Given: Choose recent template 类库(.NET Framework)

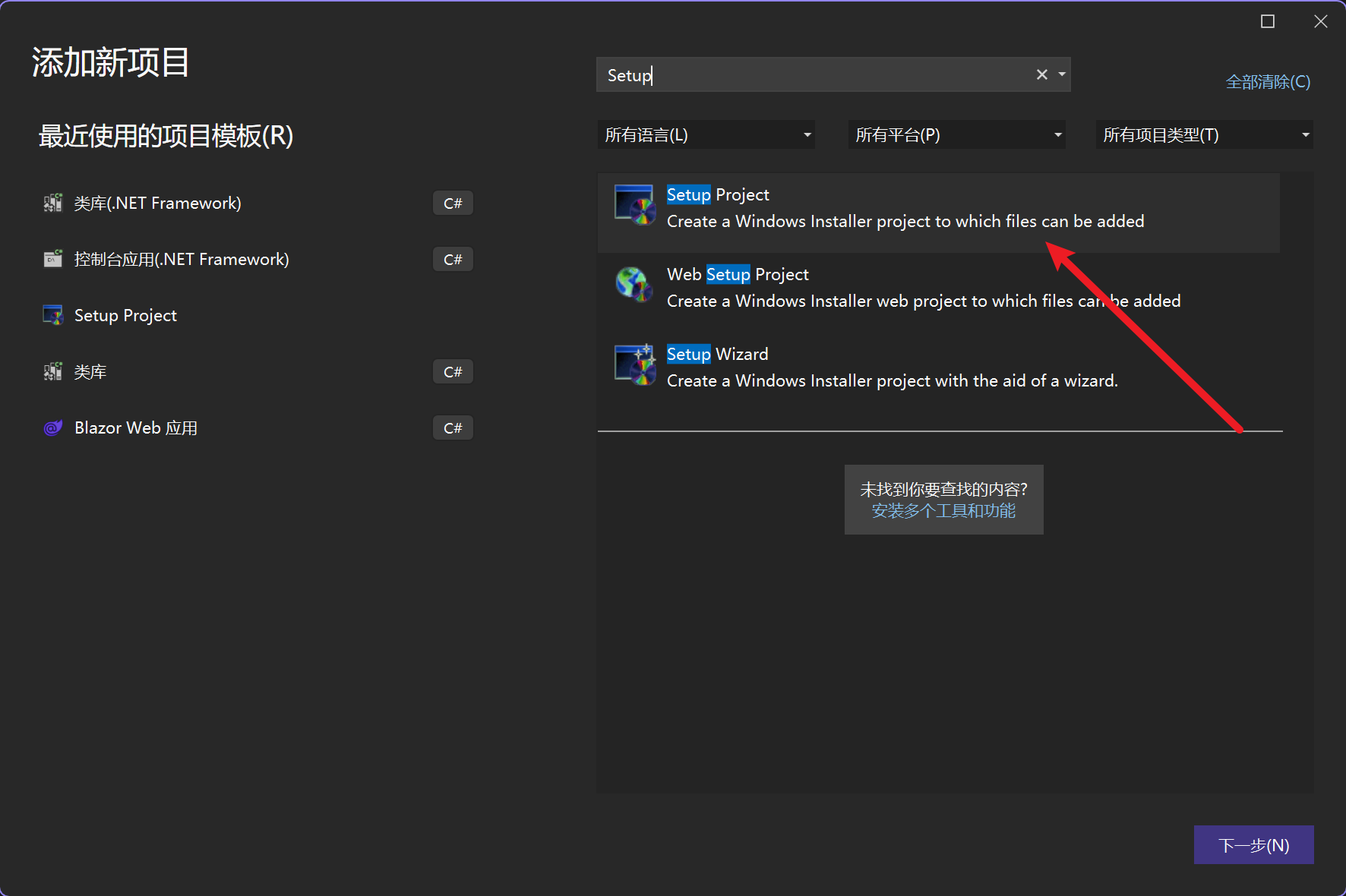Looking at the screenshot, I should click(x=258, y=203).
